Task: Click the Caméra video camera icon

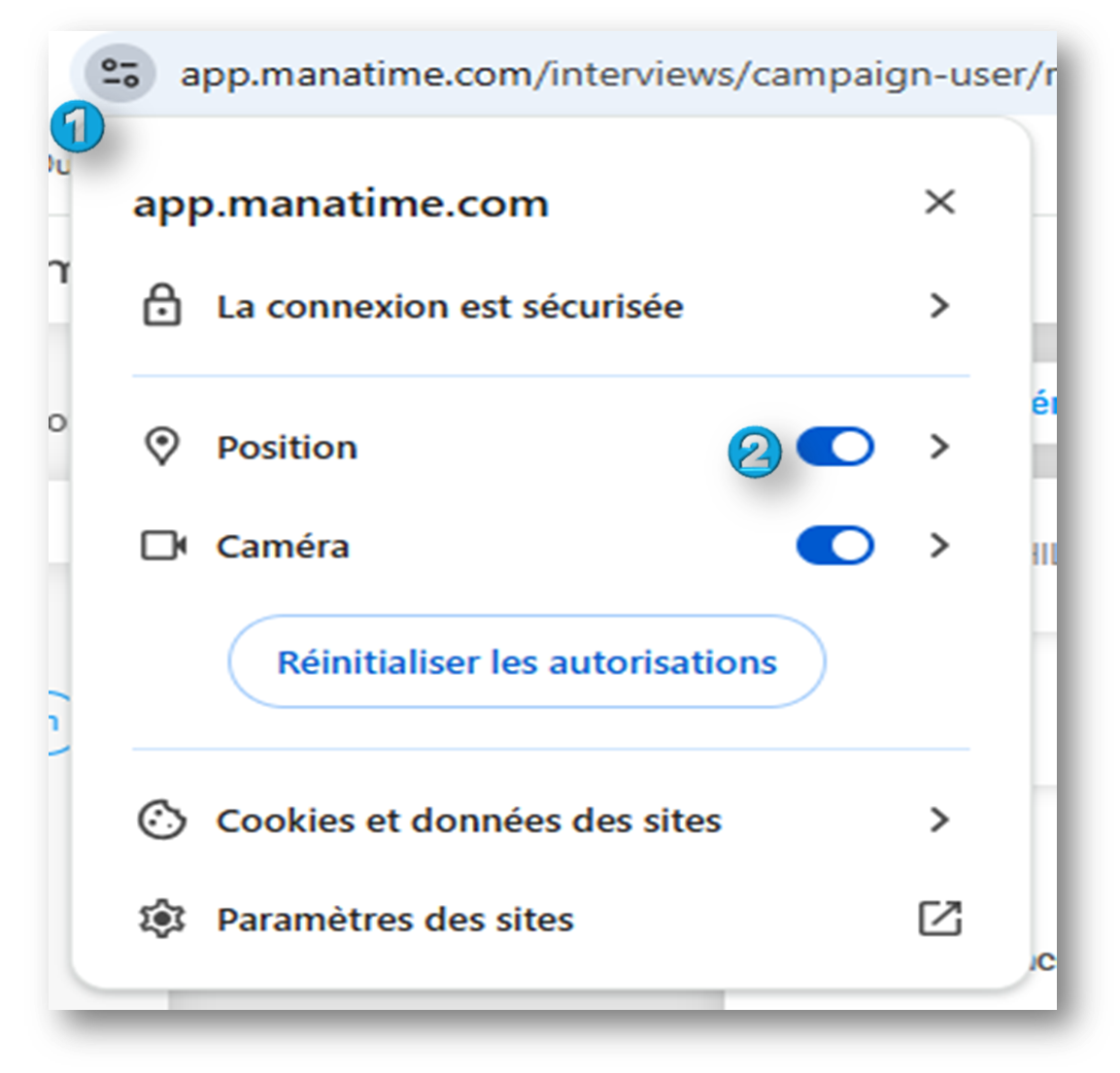Action: point(163,546)
